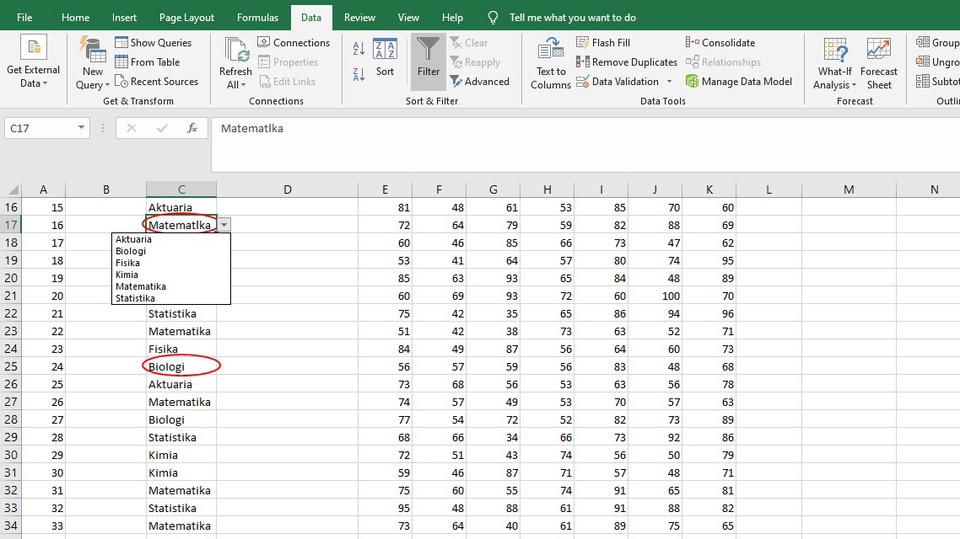960x539 pixels.
Task: Select Fisika cell in row 24
Action: coord(181,349)
